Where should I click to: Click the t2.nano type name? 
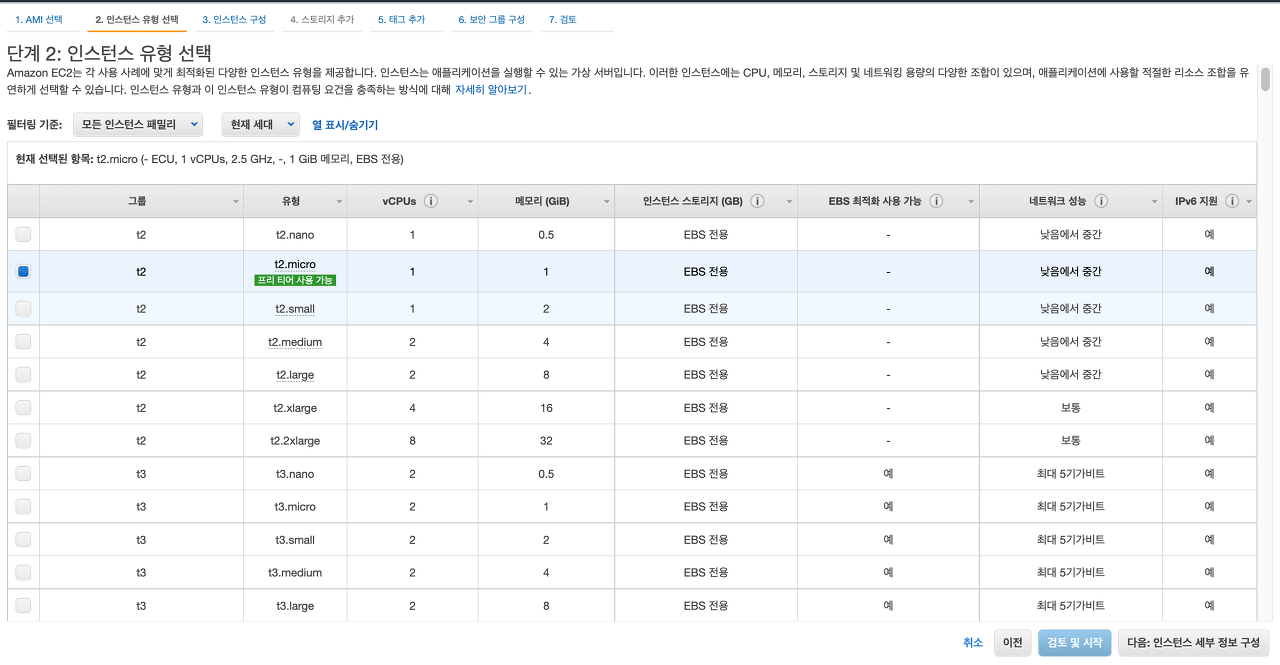(x=295, y=234)
